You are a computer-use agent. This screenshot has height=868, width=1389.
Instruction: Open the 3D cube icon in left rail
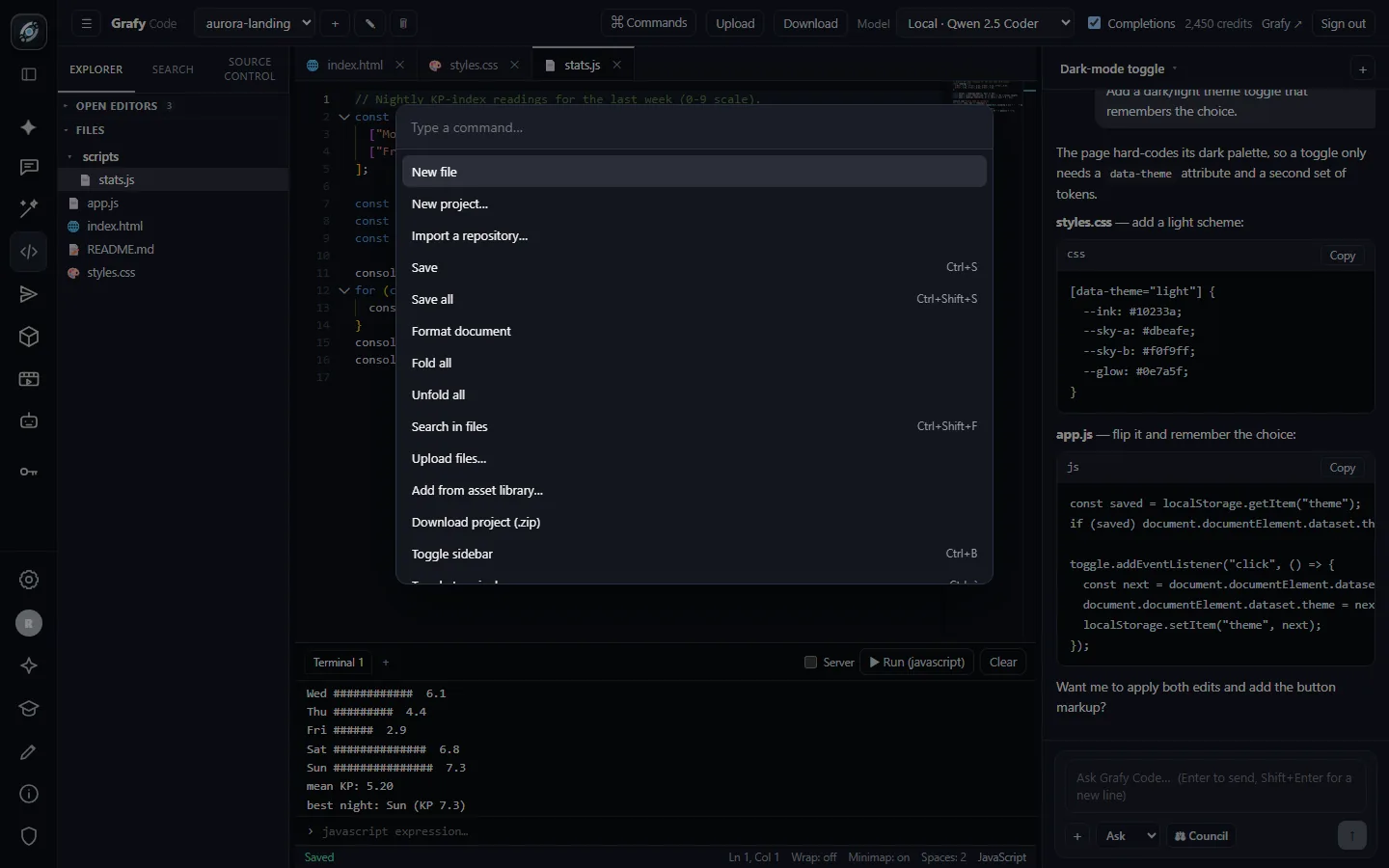29,337
